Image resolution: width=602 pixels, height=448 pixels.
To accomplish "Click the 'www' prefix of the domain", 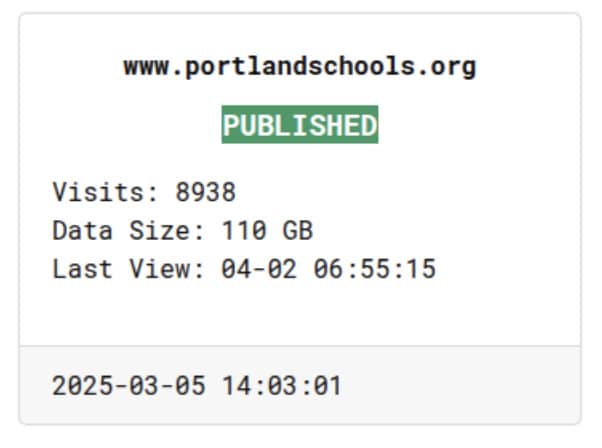I will tap(146, 67).
